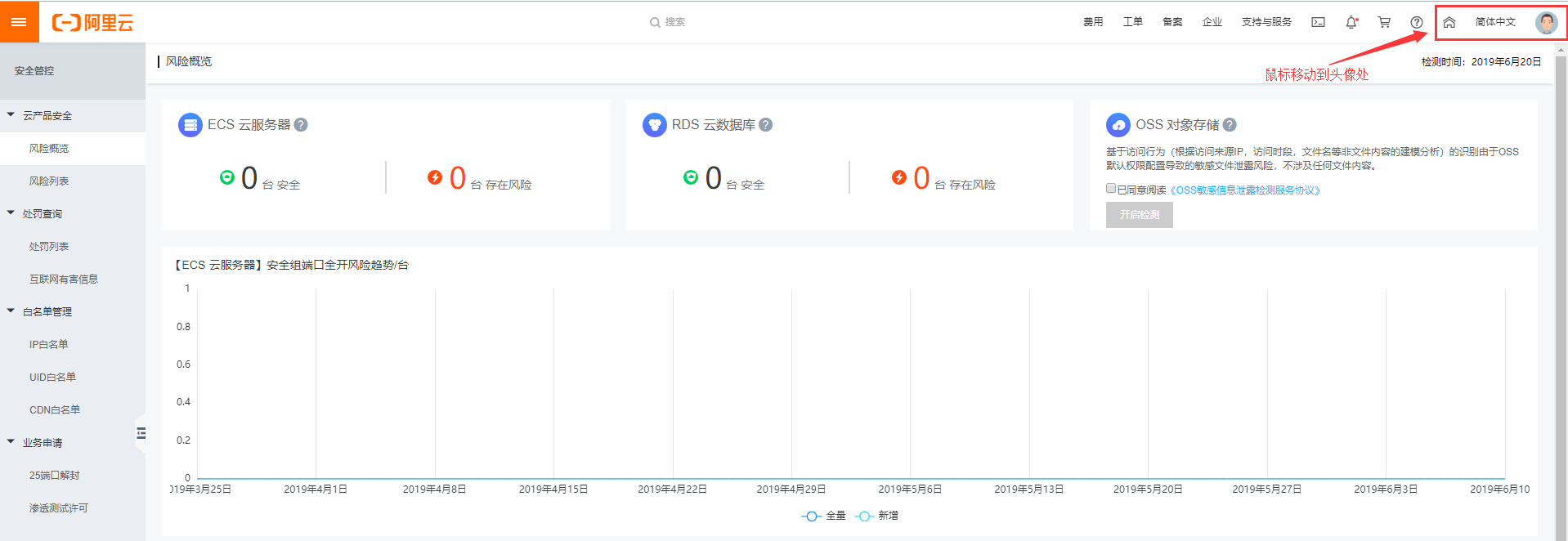Click the red risk icon in RDS card

click(x=899, y=177)
